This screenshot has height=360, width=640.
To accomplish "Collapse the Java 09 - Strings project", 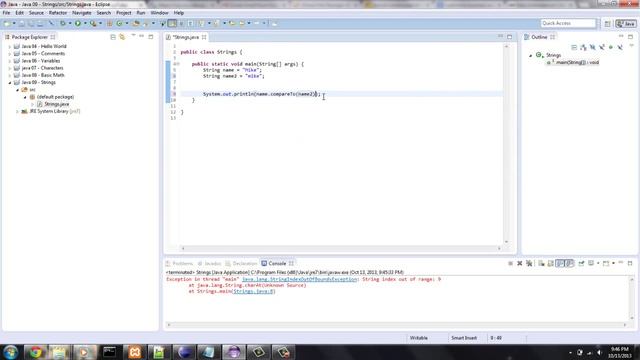I will pyautogui.click(x=10, y=83).
